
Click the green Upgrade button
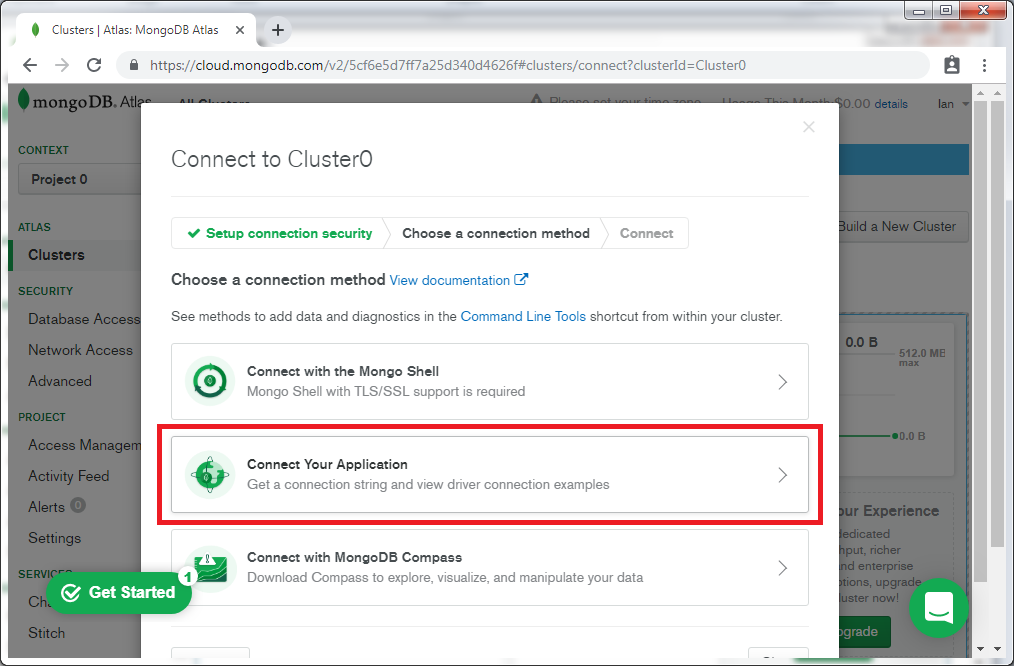coord(864,631)
